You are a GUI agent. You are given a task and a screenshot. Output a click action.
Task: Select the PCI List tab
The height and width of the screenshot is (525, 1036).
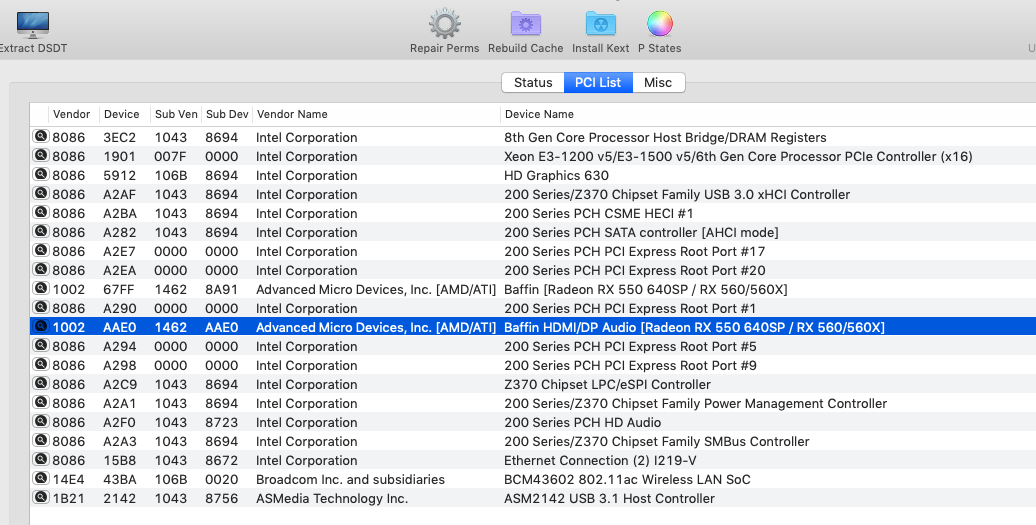click(598, 83)
